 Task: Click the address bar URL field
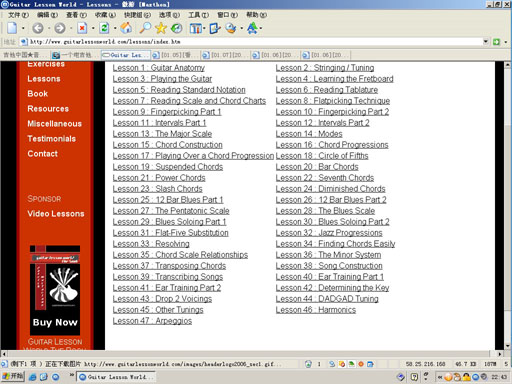pos(253,42)
